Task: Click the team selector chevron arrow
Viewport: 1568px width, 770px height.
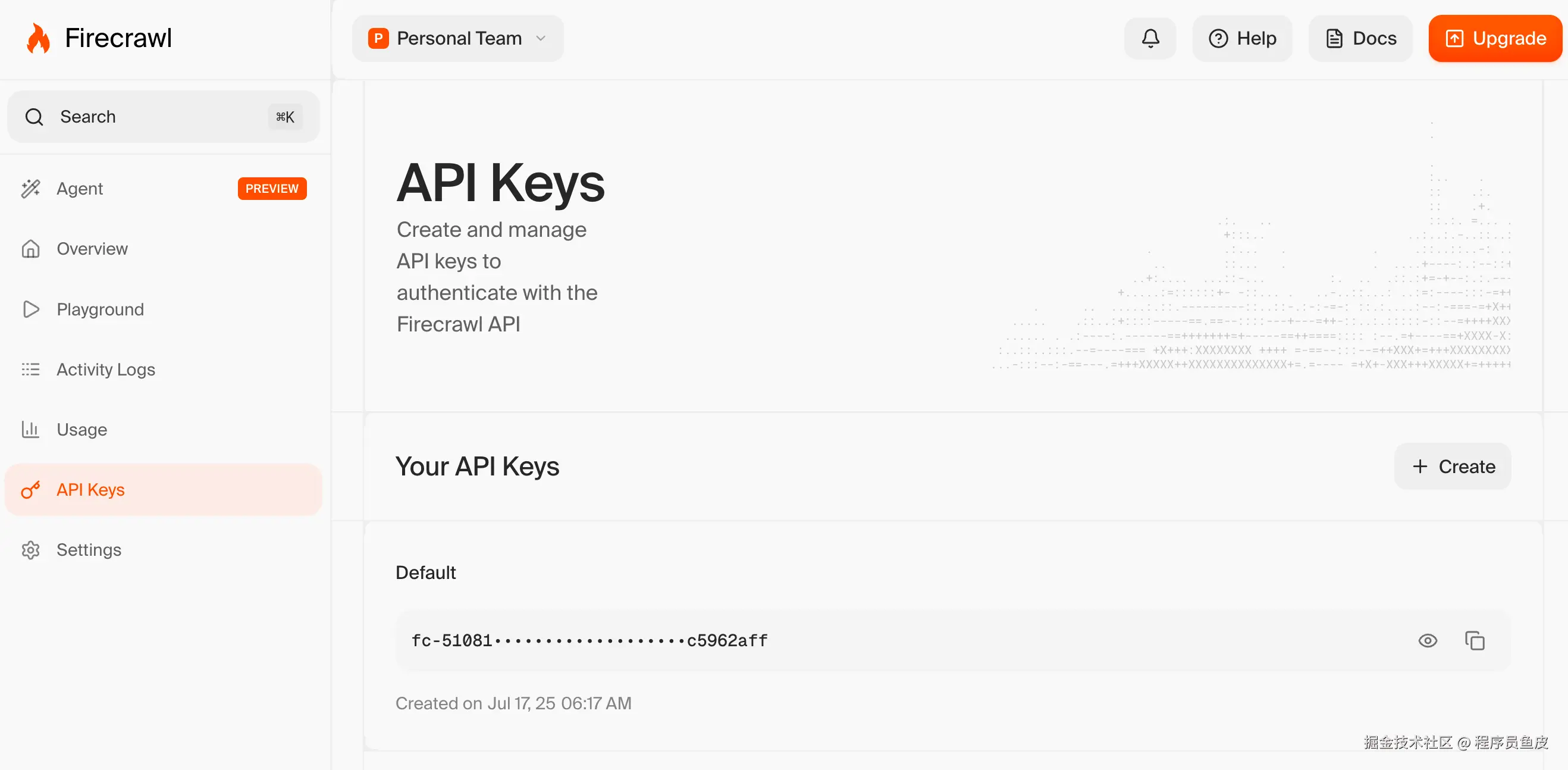Action: [x=541, y=38]
